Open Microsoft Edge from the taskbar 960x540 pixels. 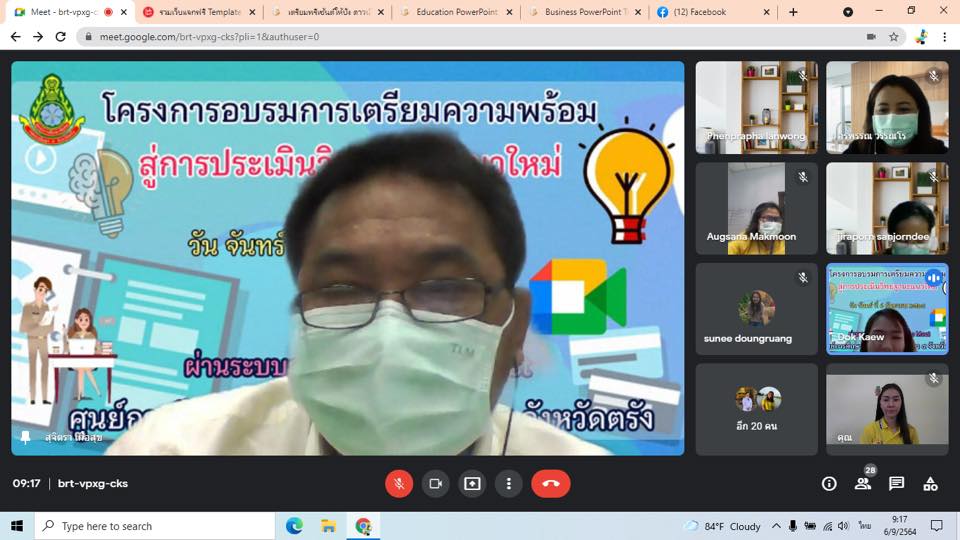(x=294, y=526)
